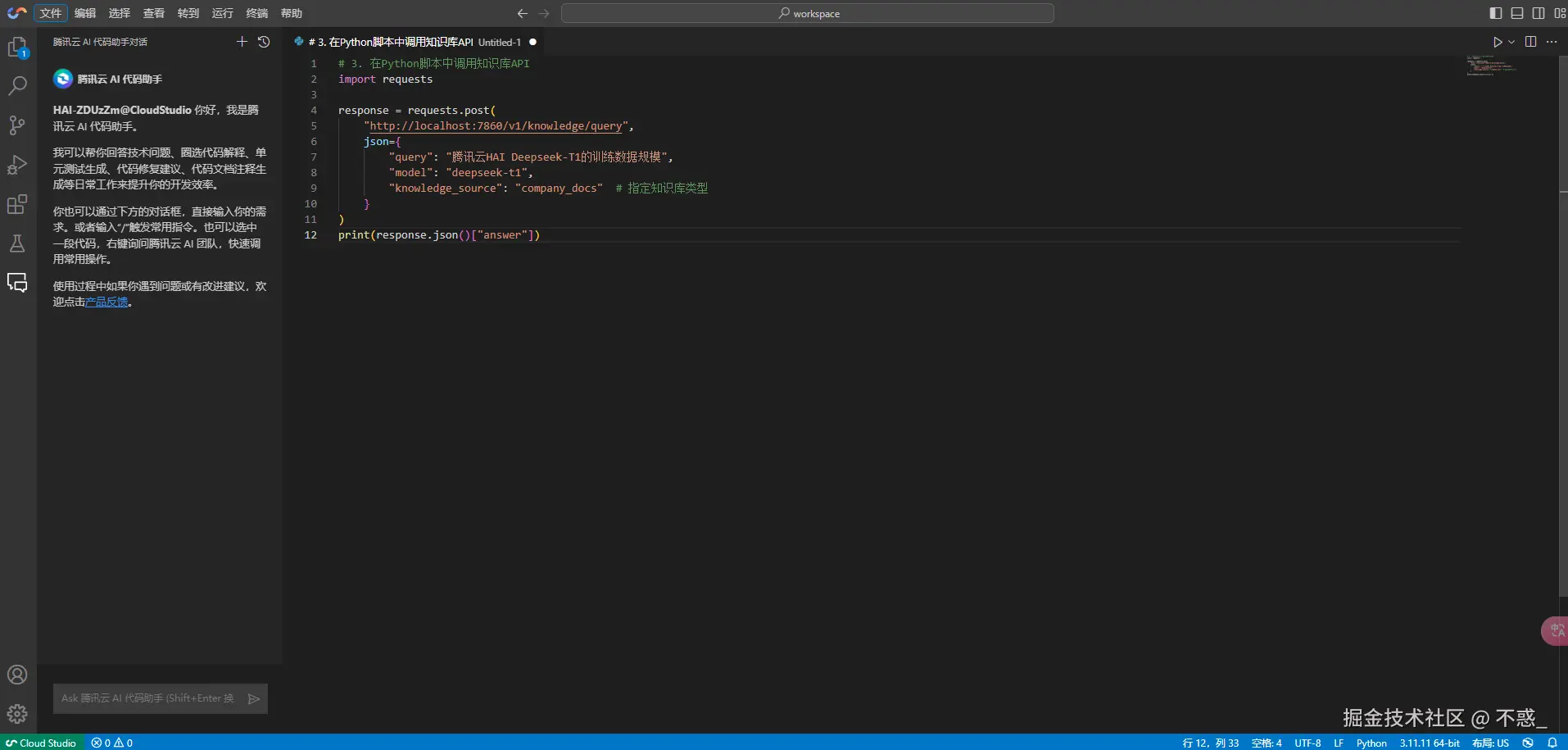Viewport: 1568px width, 750px height.
Task: Click the "query" key on line 7
Action: click(x=411, y=157)
